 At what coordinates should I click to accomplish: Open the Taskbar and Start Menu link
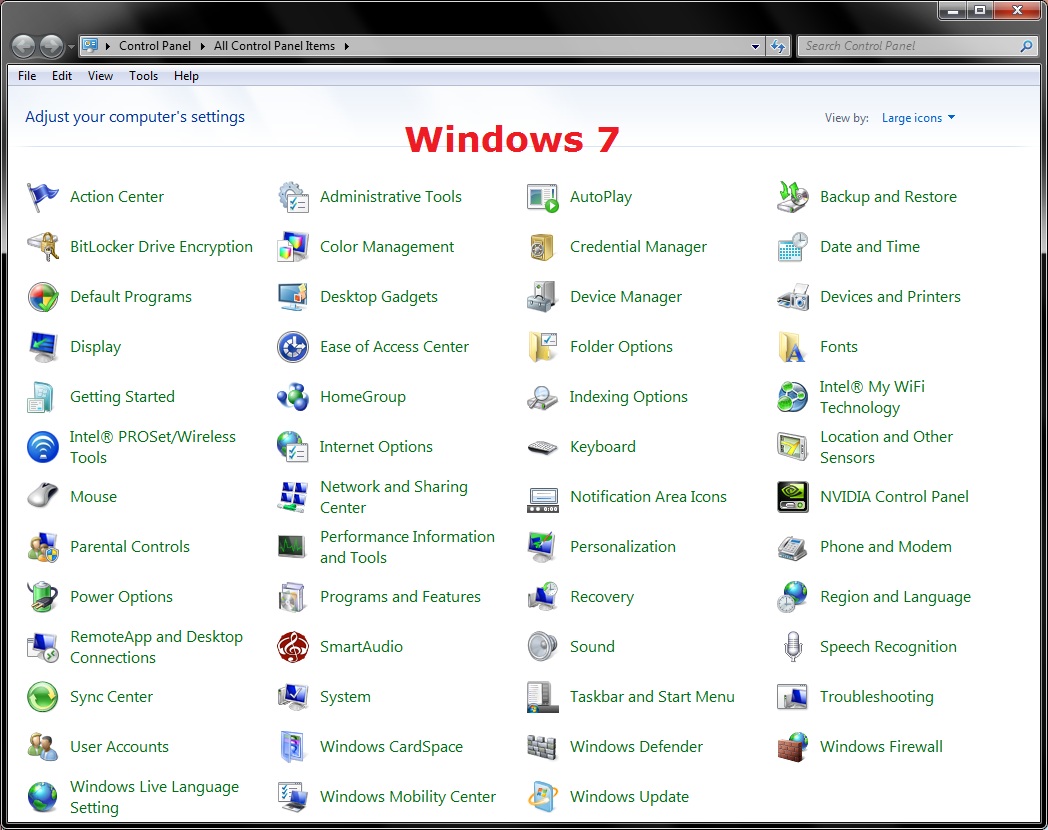point(652,697)
